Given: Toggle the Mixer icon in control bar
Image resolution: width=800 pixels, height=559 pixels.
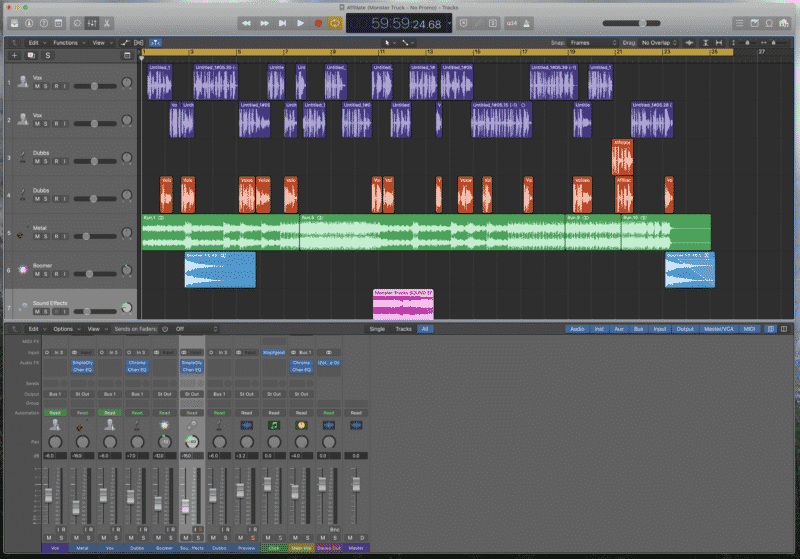Looking at the screenshot, I should (x=92, y=23).
